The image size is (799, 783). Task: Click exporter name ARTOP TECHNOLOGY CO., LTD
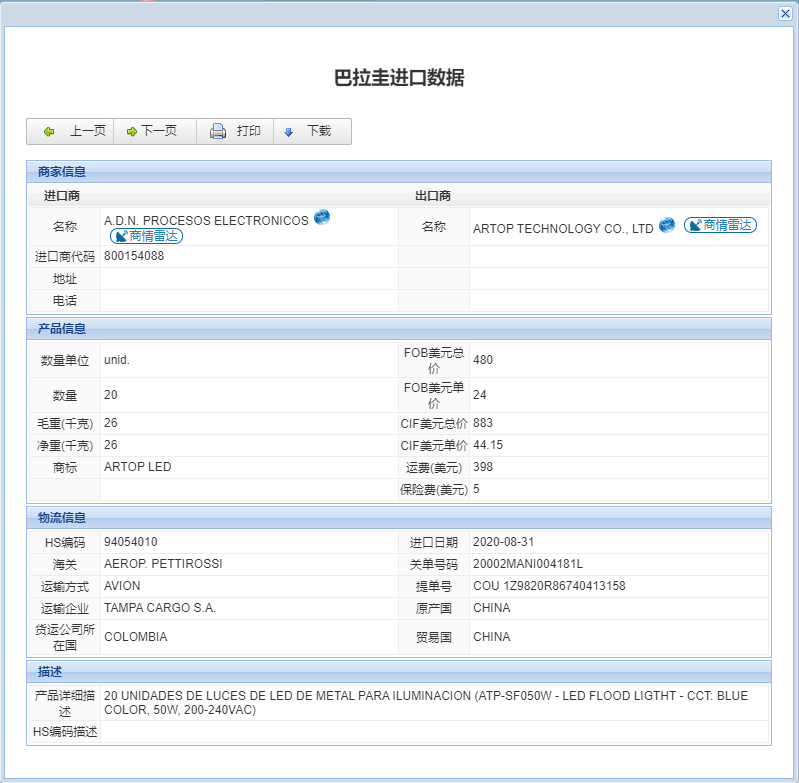[562, 229]
